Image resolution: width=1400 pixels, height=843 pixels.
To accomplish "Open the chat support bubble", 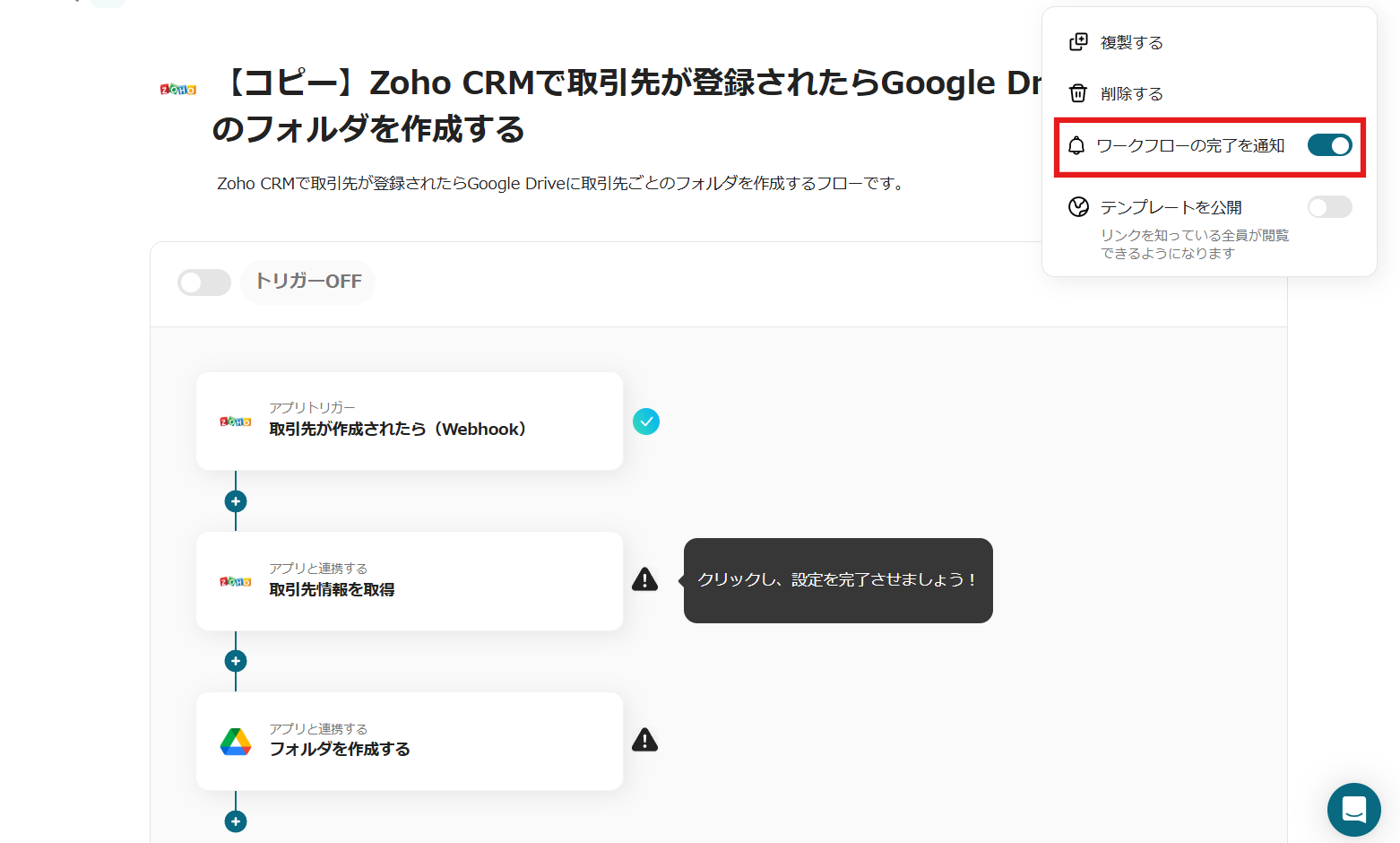I will [1354, 810].
